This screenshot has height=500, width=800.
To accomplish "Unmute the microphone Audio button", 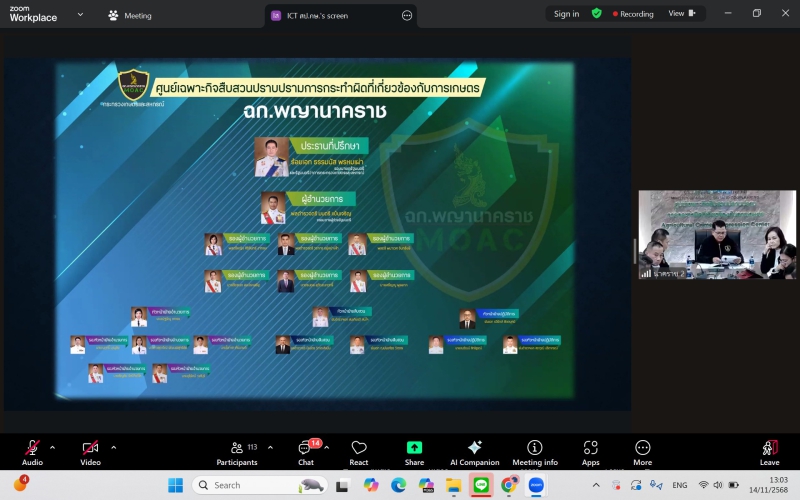I will pos(32,449).
